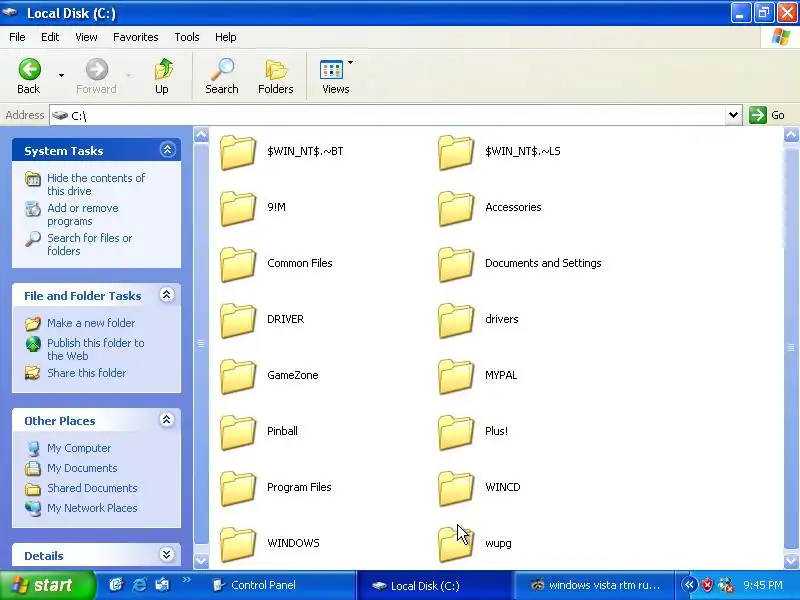Open the Tools menu
This screenshot has width=800, height=600.
[187, 37]
